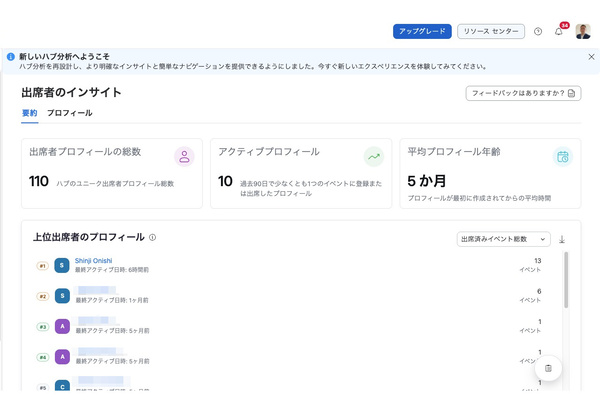Open the 出席済みイベント総数 sort dropdown
Screen dimensions: 600x400
[x=502, y=239]
